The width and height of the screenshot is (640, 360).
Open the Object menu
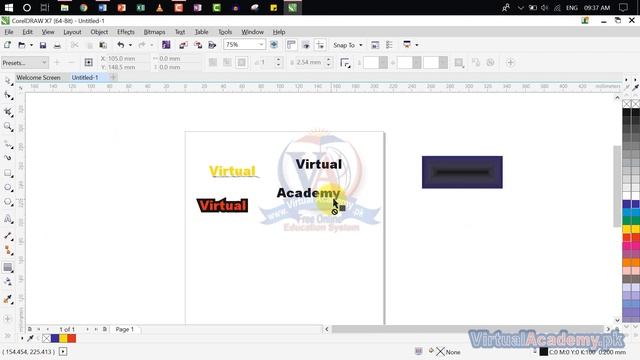[99, 32]
